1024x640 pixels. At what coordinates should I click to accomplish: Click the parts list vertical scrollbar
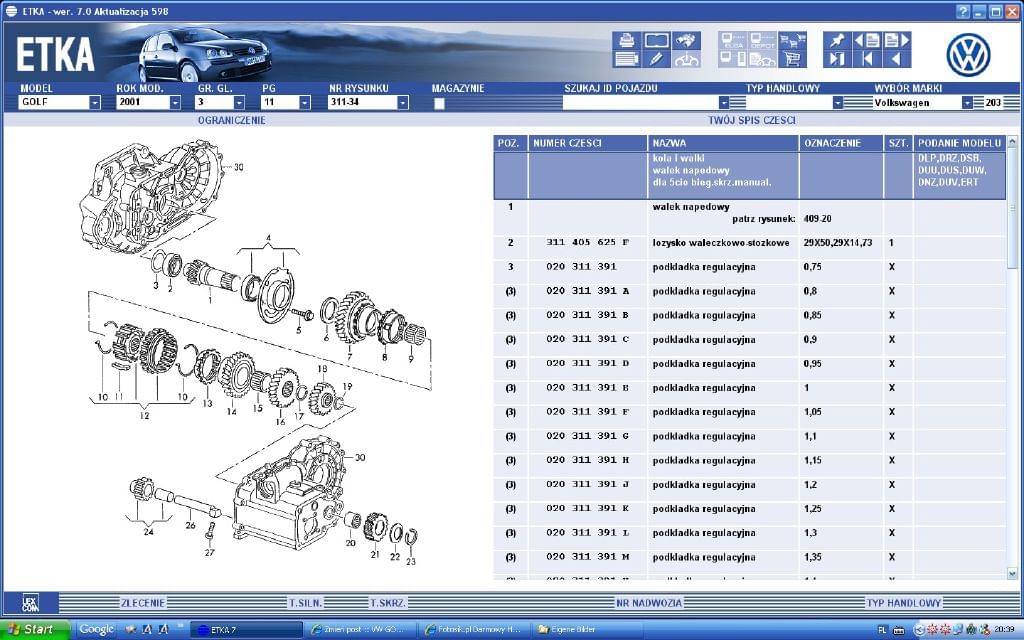(x=1012, y=358)
